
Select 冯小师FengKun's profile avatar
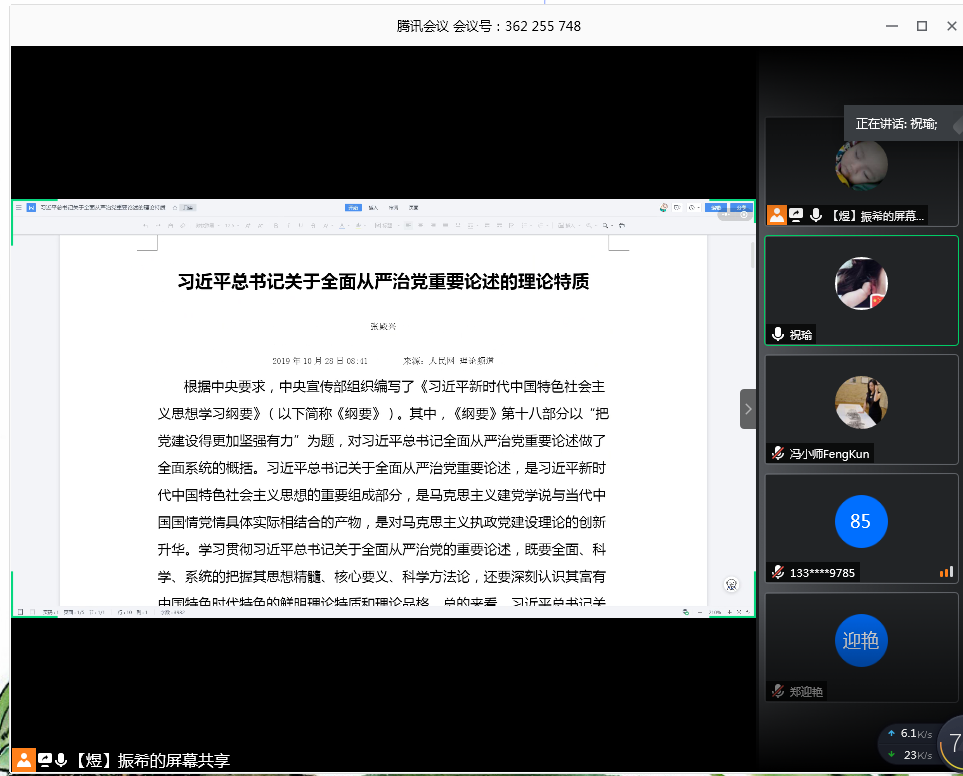(x=861, y=402)
